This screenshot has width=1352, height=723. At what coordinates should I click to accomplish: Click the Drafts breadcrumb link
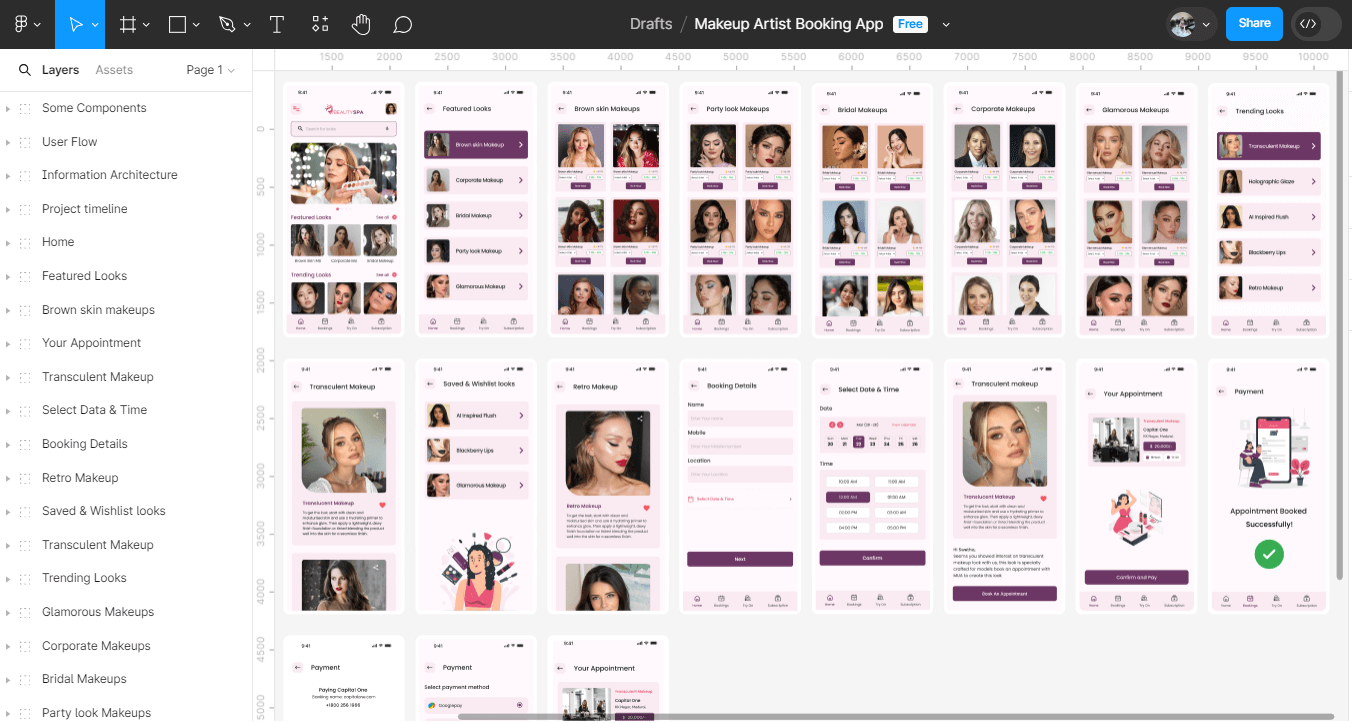[651, 24]
